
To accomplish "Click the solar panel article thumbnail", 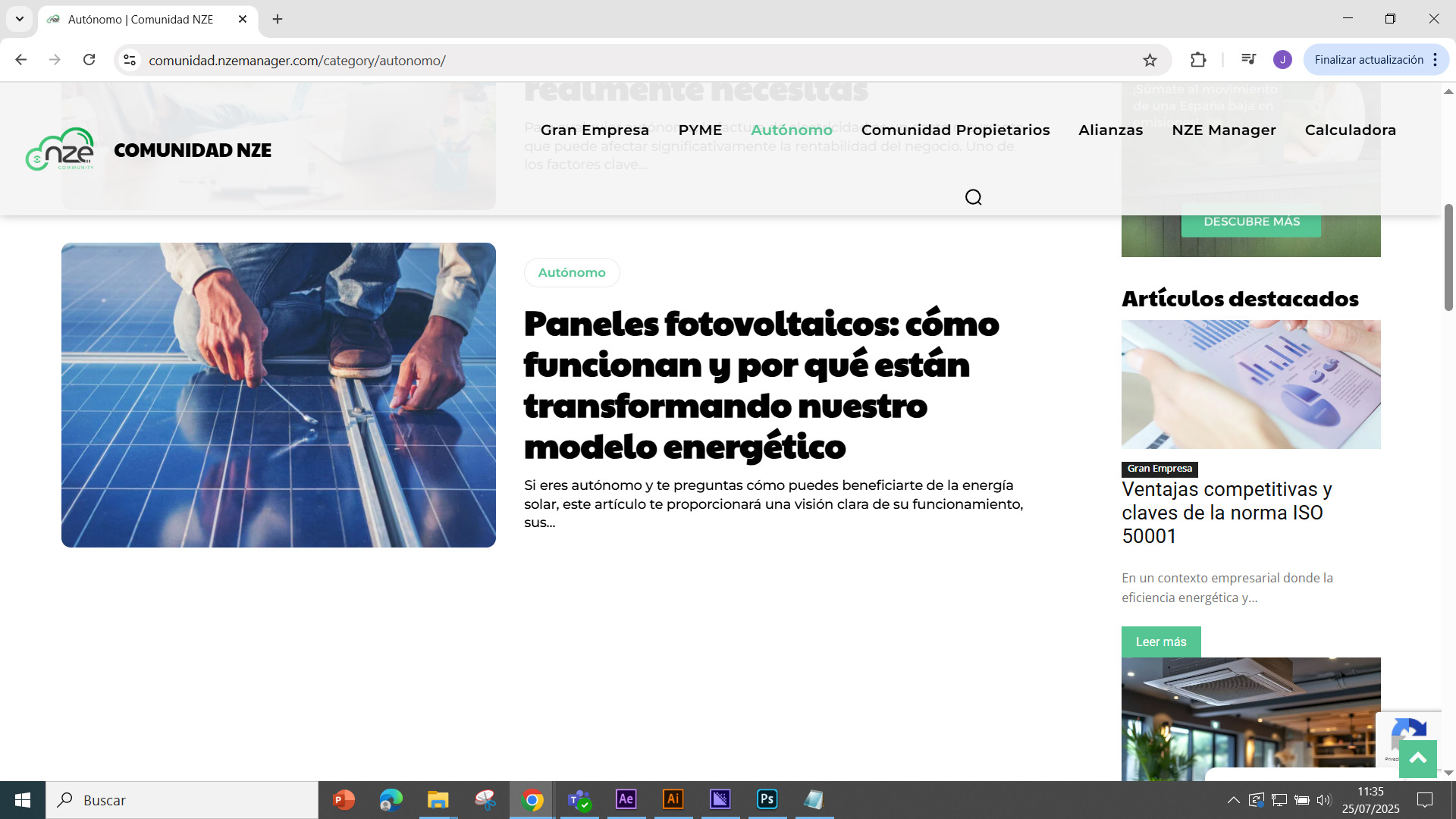I will 278,395.
